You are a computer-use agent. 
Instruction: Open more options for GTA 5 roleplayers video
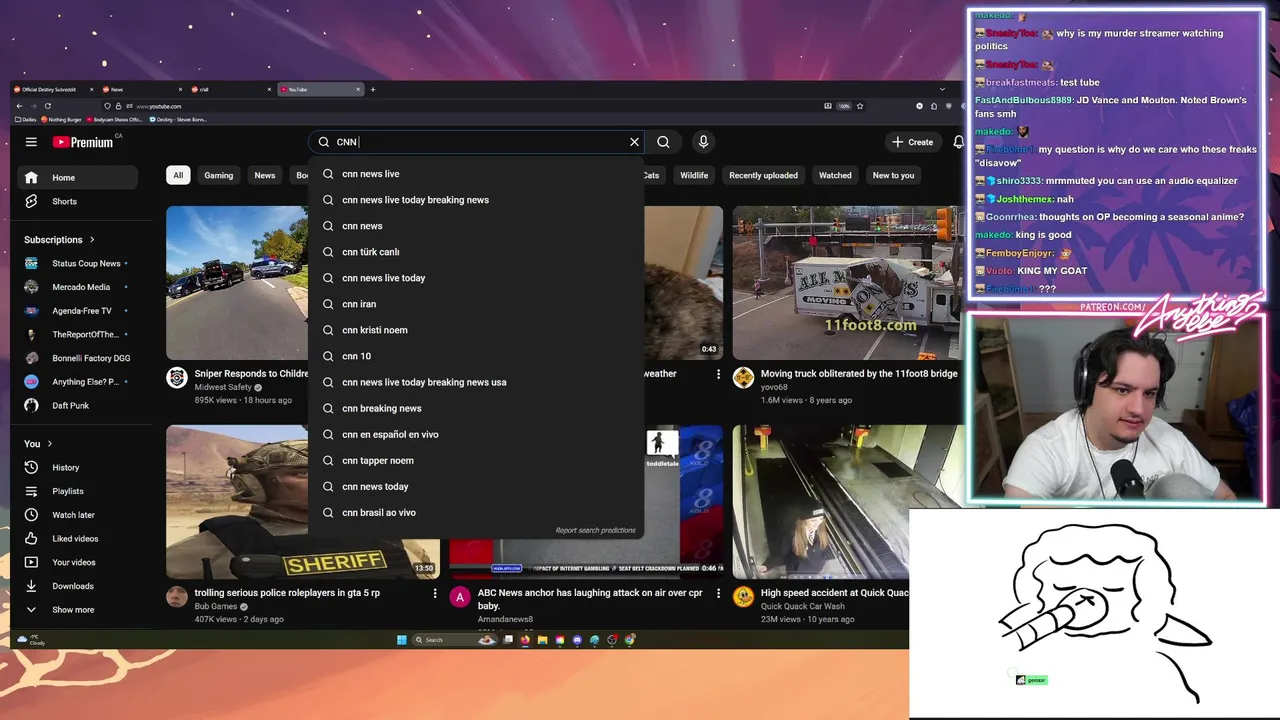click(x=434, y=594)
